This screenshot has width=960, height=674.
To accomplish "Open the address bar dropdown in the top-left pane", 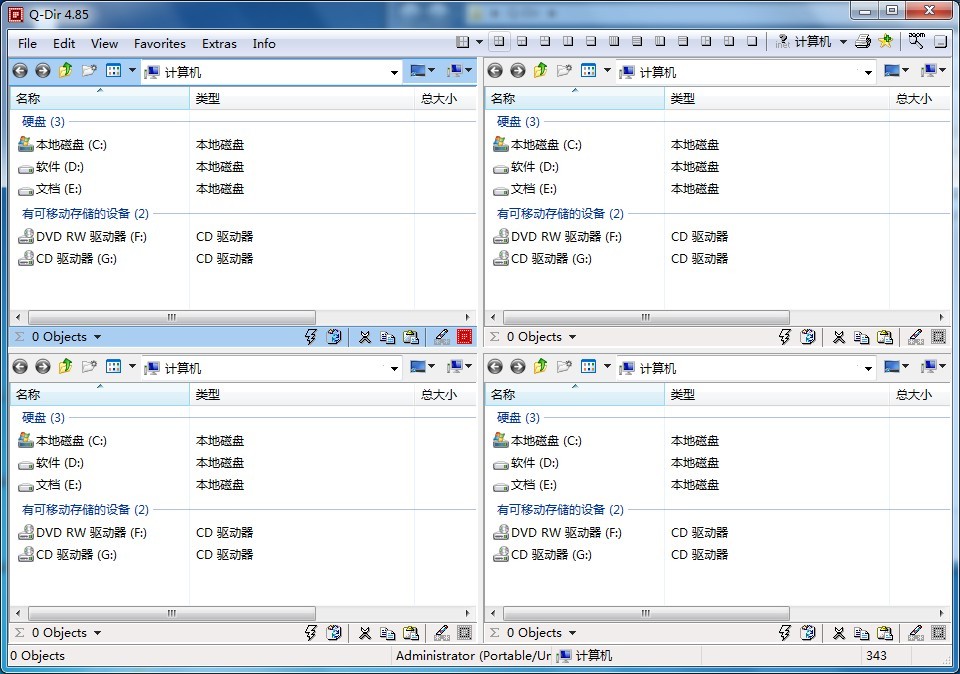I will click(x=394, y=72).
